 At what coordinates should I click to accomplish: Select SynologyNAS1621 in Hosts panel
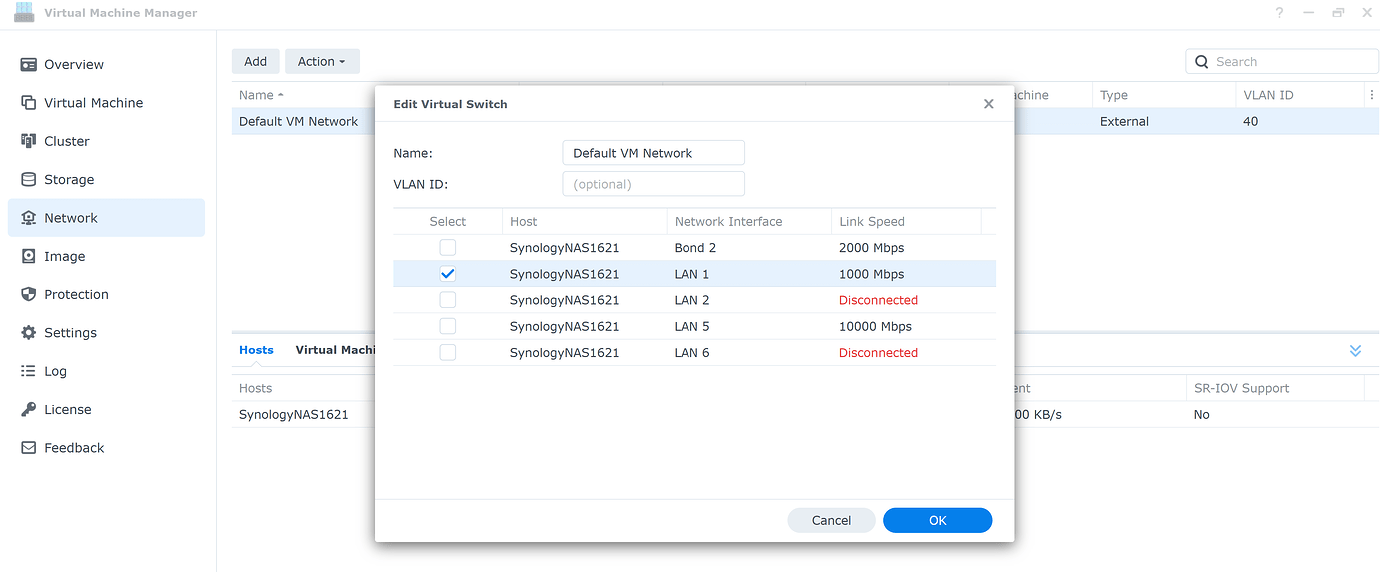pyautogui.click(x=293, y=414)
